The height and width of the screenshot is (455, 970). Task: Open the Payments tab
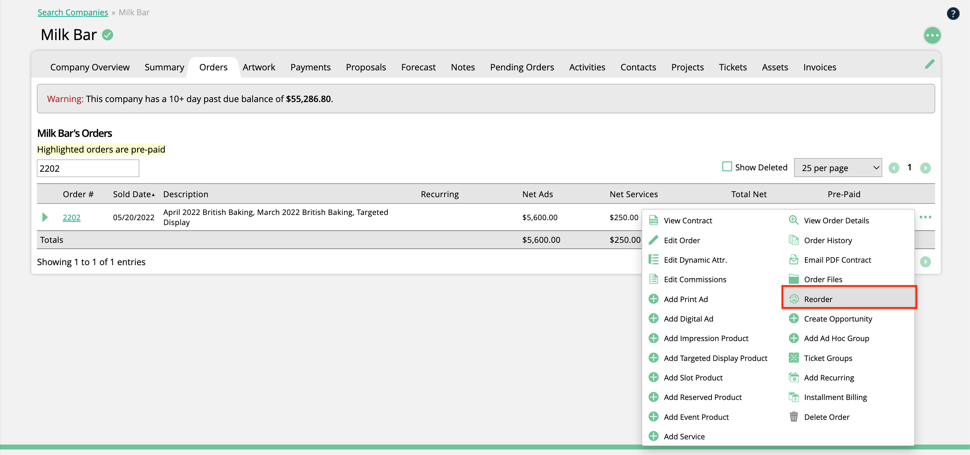(x=311, y=67)
